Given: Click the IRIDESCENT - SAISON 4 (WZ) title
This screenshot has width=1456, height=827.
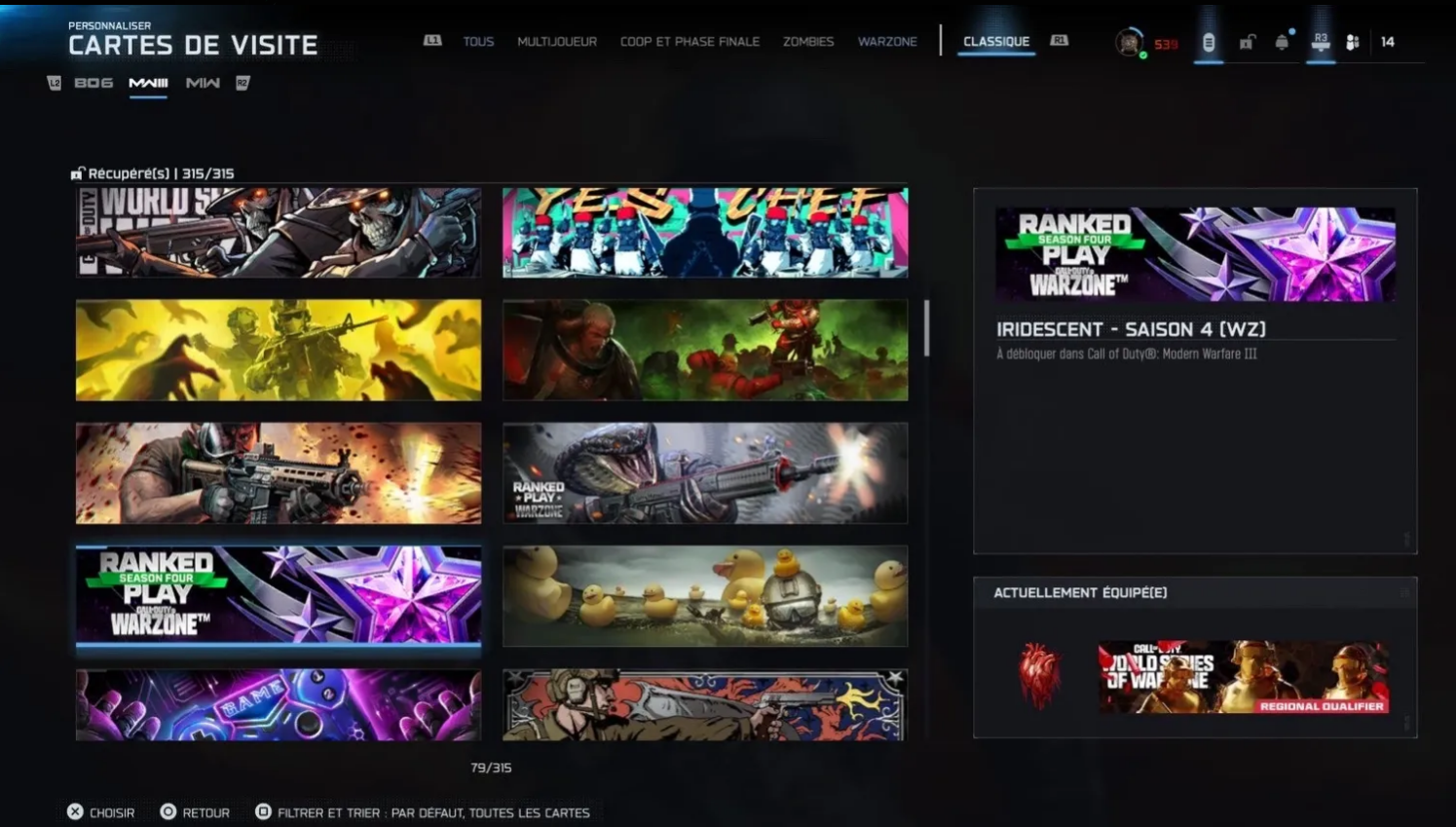Looking at the screenshot, I should click(x=1131, y=329).
